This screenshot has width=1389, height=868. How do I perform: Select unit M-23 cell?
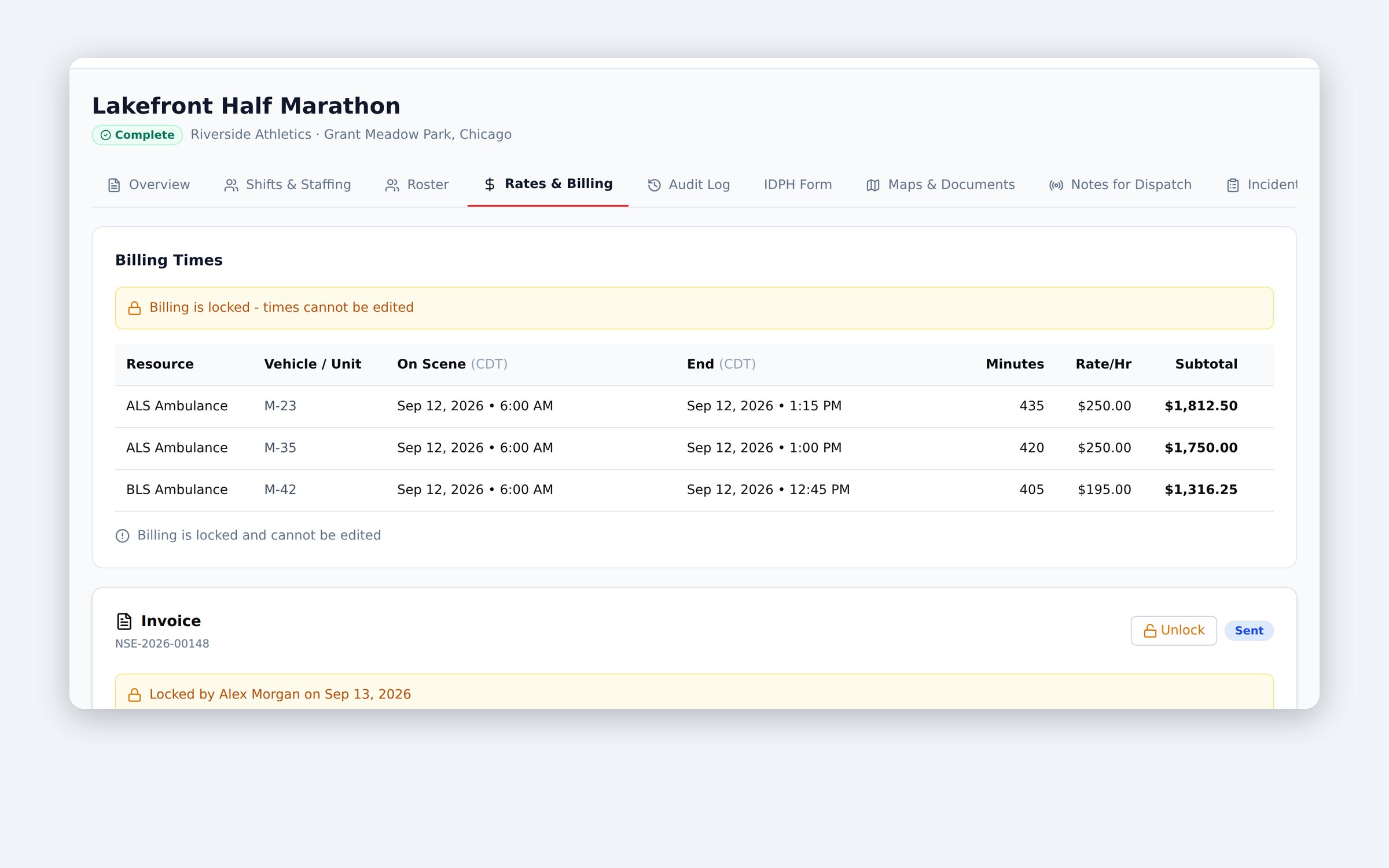pos(280,406)
